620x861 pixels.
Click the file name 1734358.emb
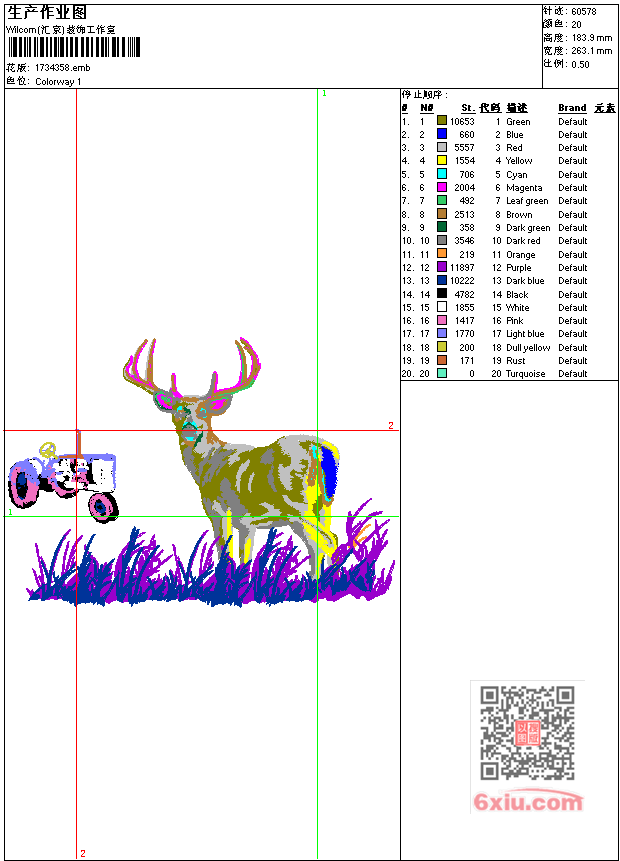pos(63,68)
